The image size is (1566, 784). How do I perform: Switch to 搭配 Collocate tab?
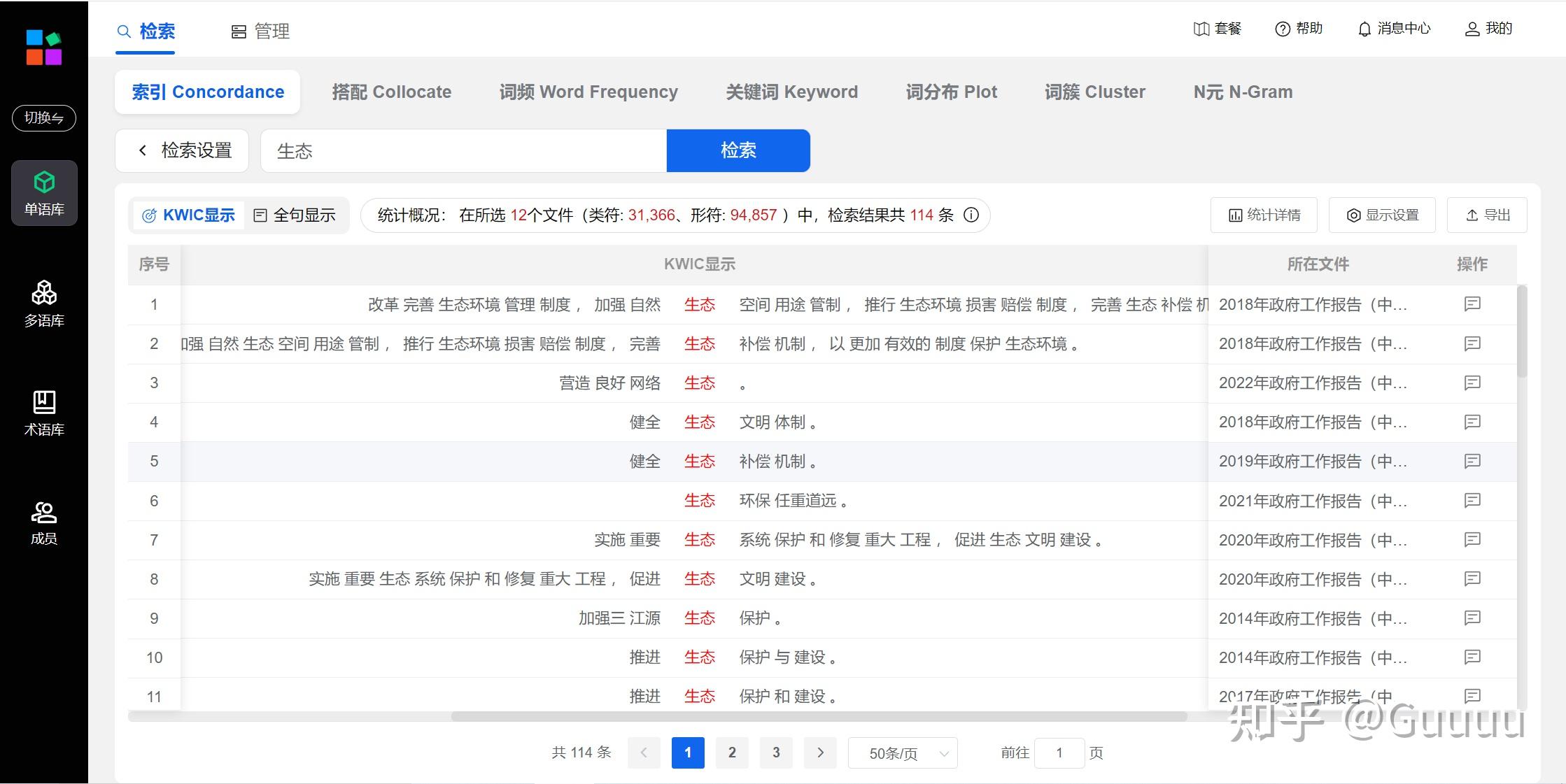tap(391, 92)
